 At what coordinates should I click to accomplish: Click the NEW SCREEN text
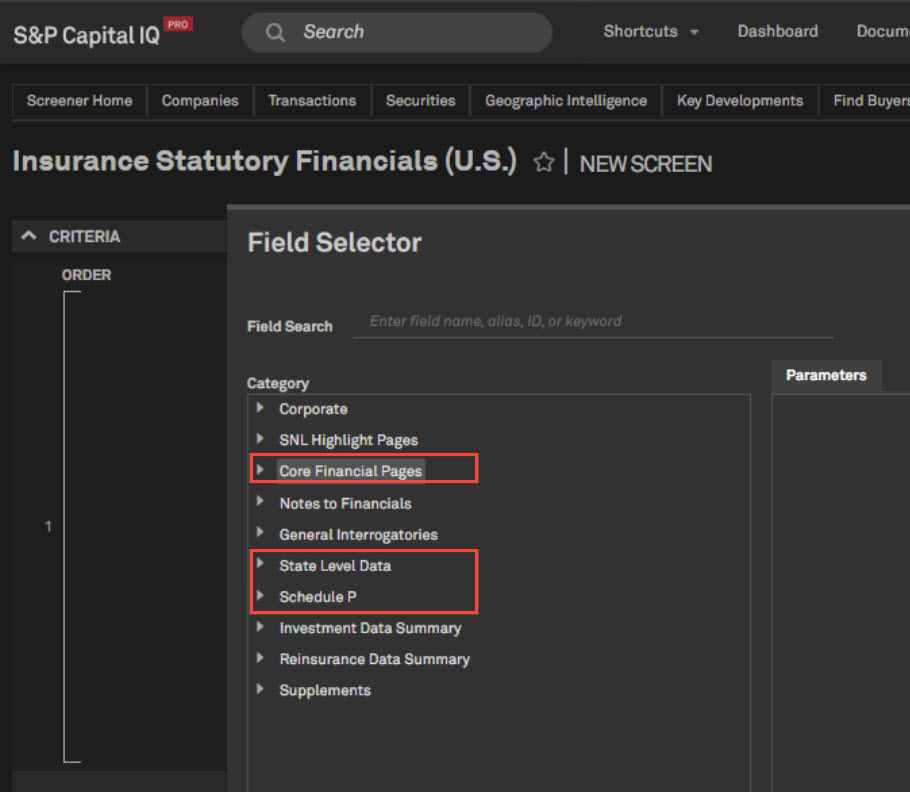click(x=645, y=164)
